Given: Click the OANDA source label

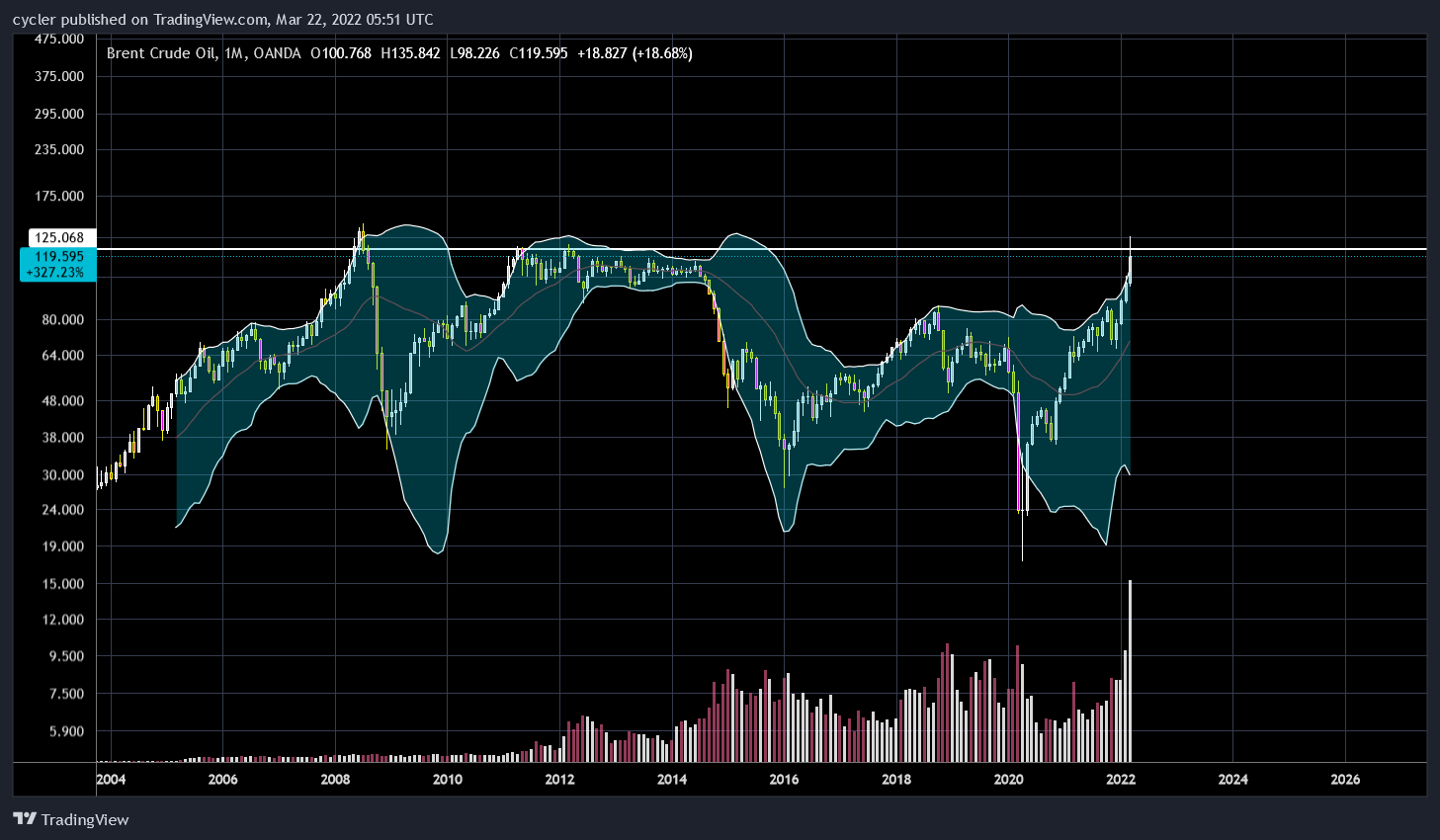Looking at the screenshot, I should coord(278,53).
